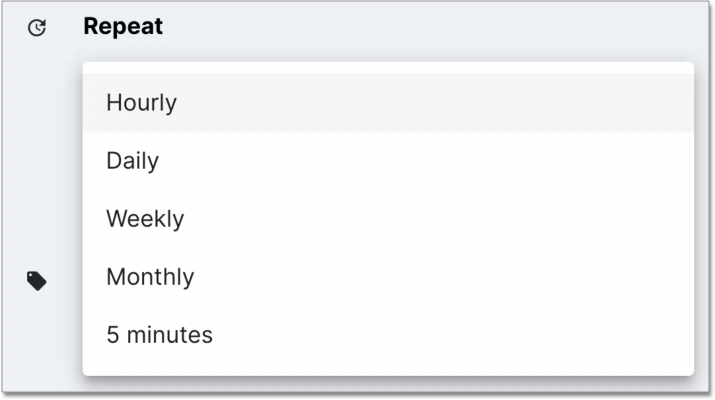Click the Repeat clock icon
Image resolution: width=715 pixels, height=400 pixels.
click(37, 28)
